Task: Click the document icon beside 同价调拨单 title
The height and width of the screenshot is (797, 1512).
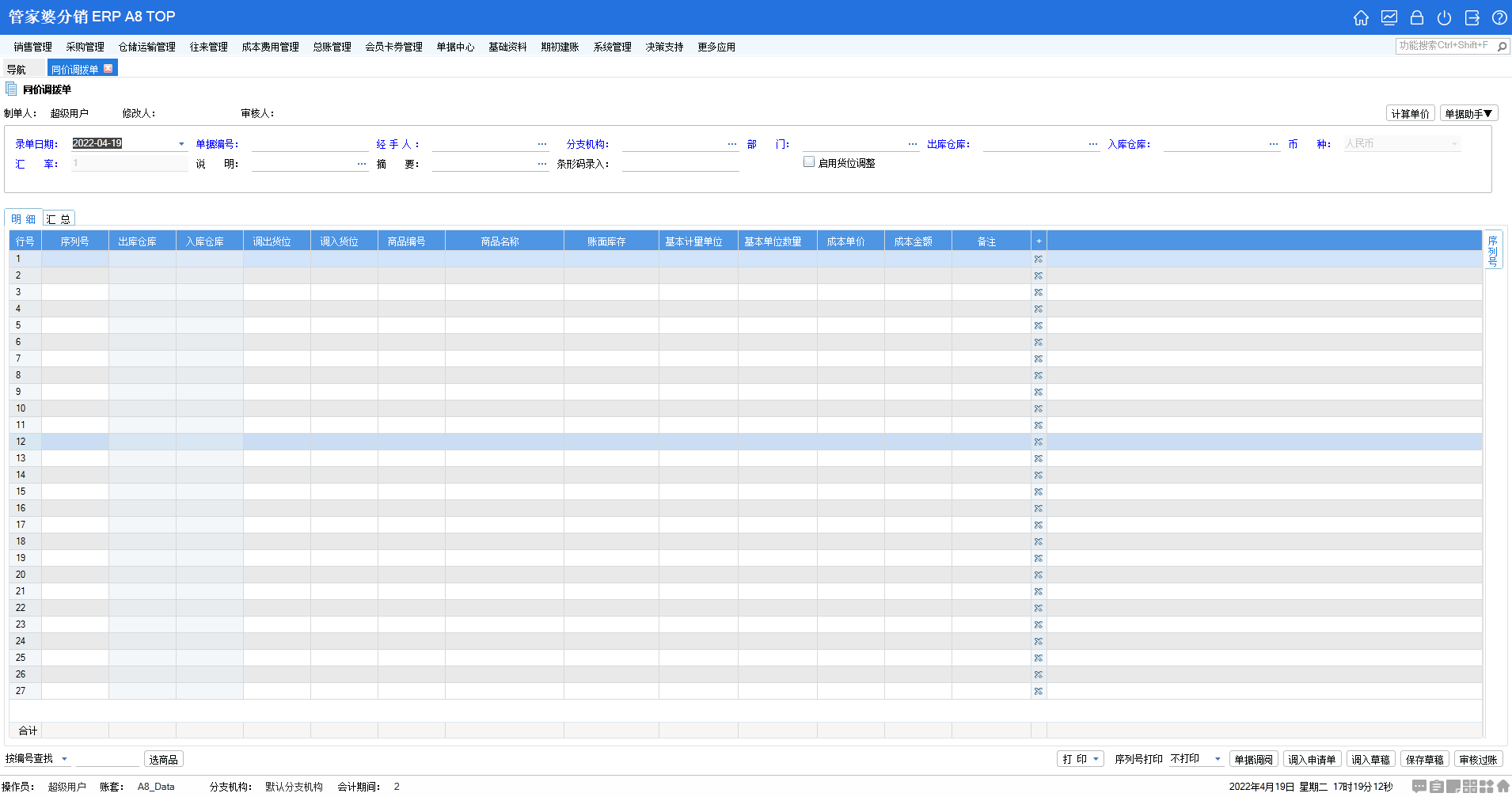Action: (11, 89)
